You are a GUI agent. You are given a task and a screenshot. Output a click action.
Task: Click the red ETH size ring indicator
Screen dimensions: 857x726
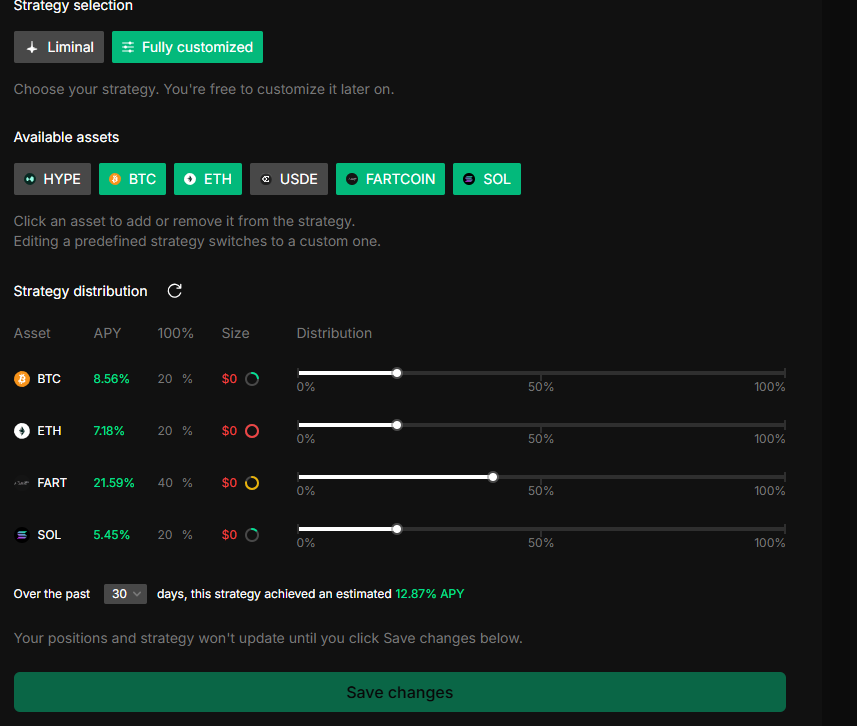252,431
